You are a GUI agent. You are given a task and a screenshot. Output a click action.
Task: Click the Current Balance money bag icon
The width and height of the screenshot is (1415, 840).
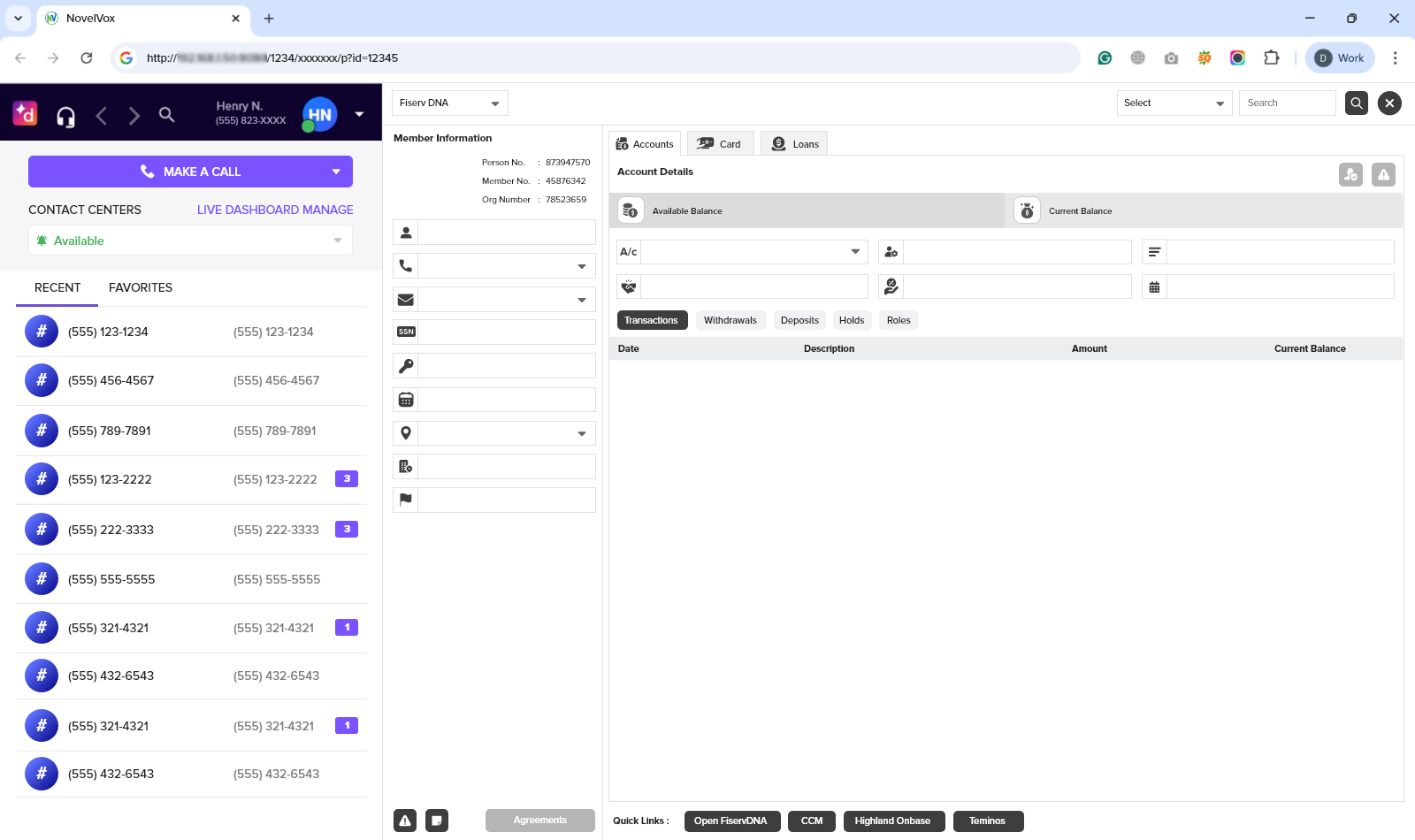[x=1027, y=210]
